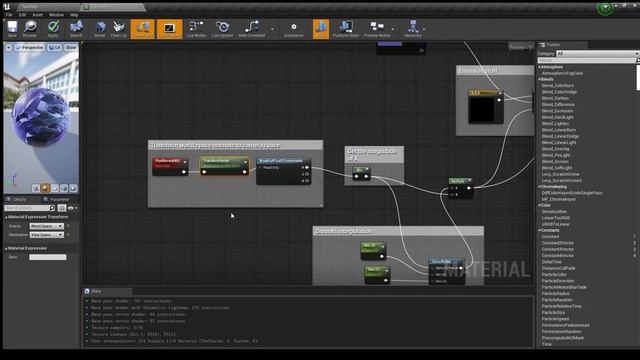Image resolution: width=640 pixels, height=360 pixels.
Task: Open the Hierarchy dropdown arrow
Action: pyautogui.click(x=424, y=29)
